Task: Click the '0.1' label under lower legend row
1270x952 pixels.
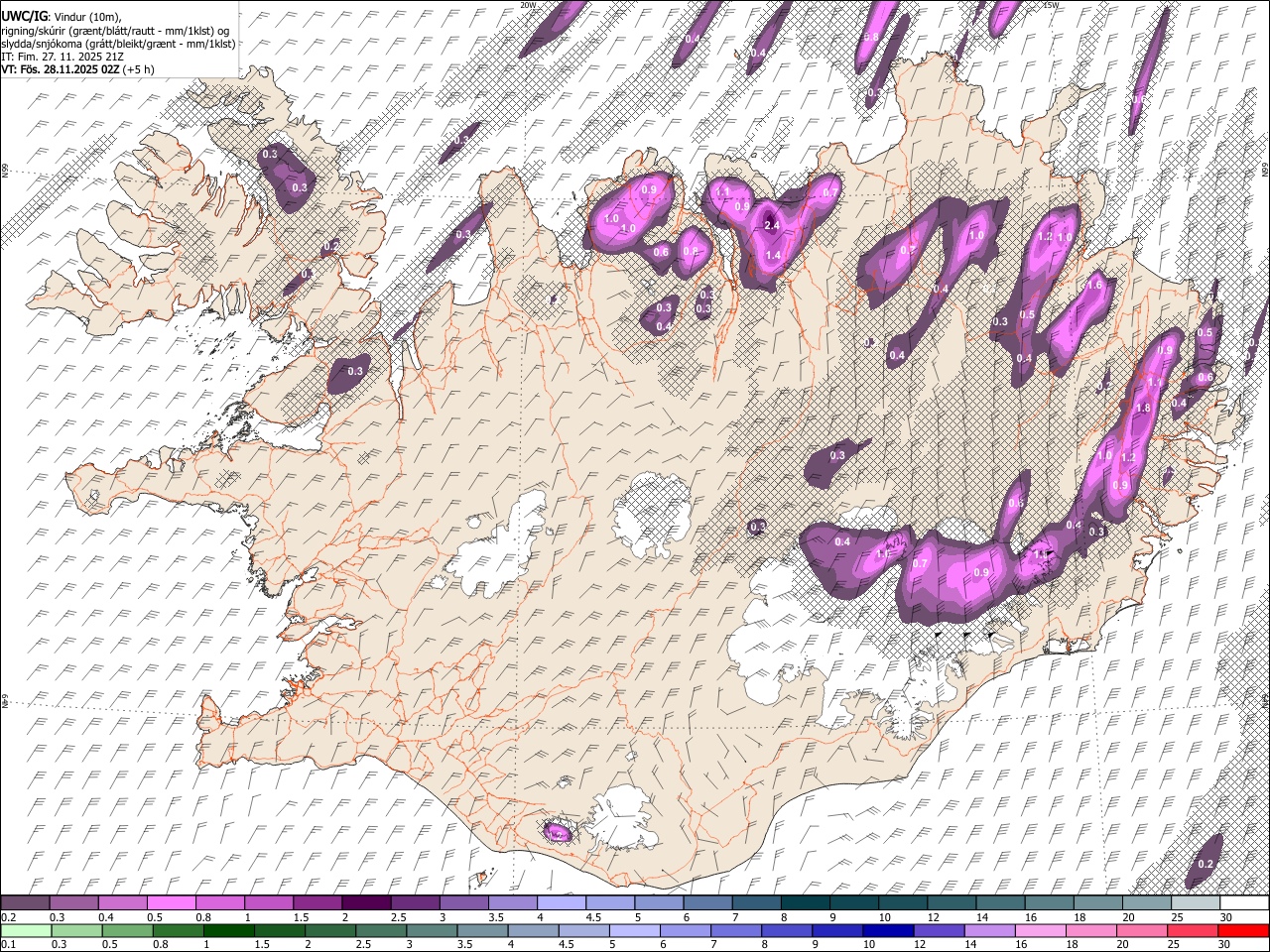Action: coord(8,944)
